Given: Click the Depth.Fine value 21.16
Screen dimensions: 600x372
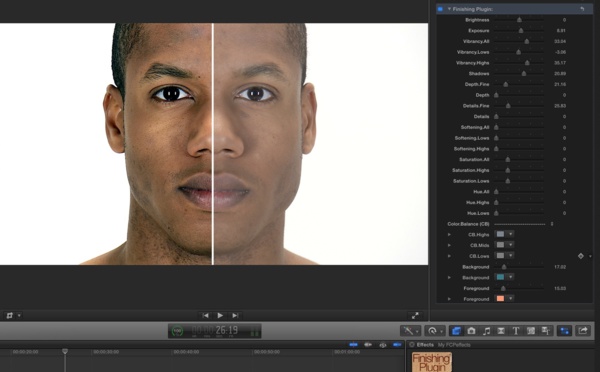Looking at the screenshot, I should coord(560,84).
